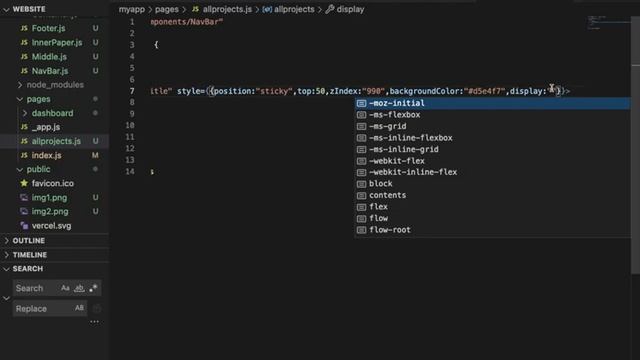Toggle Use Regular Expression in search

pyautogui.click(x=93, y=288)
